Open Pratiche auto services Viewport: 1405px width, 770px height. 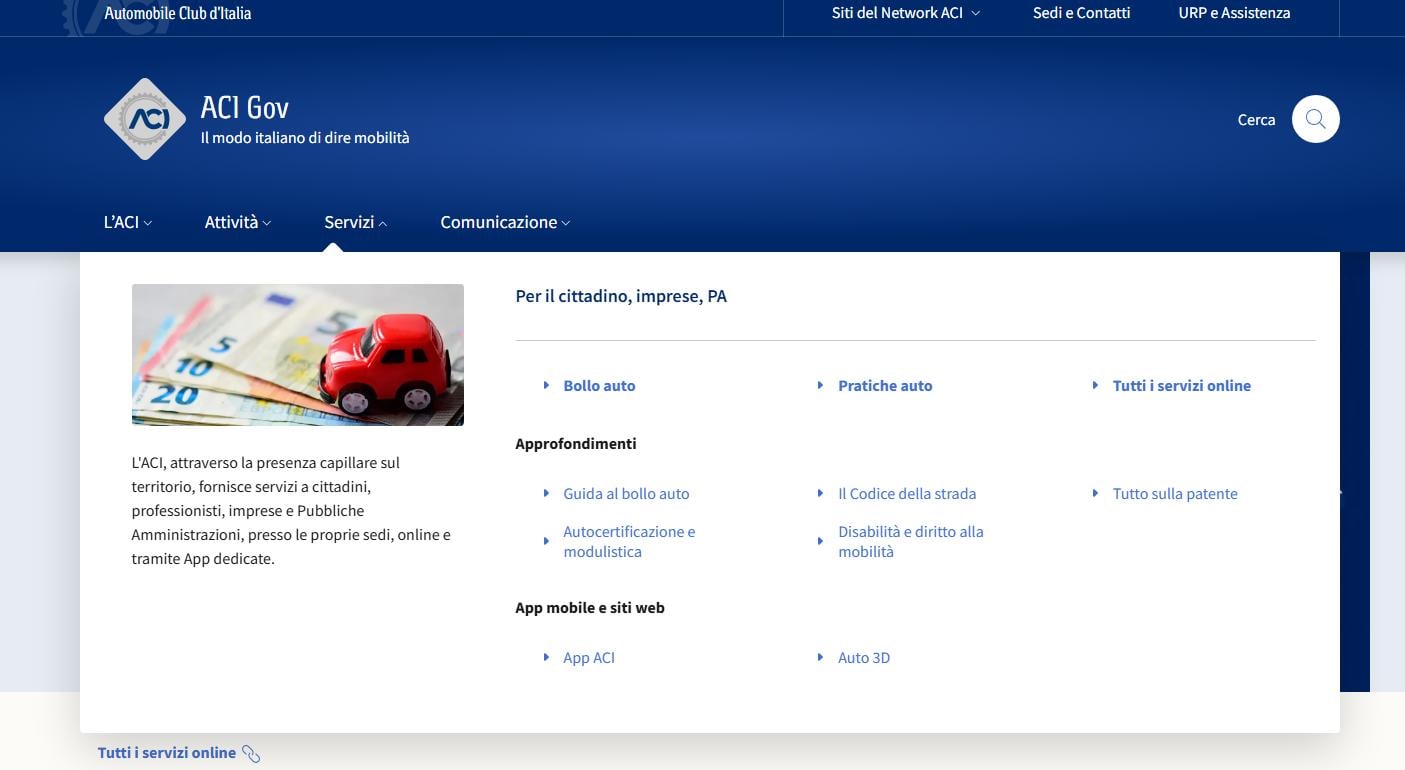coord(884,386)
